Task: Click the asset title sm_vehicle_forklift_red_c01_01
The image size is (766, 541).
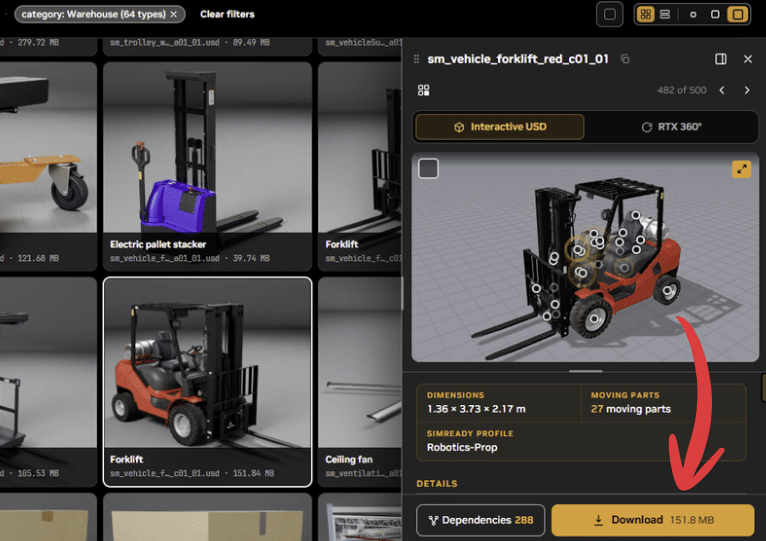Action: (x=518, y=59)
